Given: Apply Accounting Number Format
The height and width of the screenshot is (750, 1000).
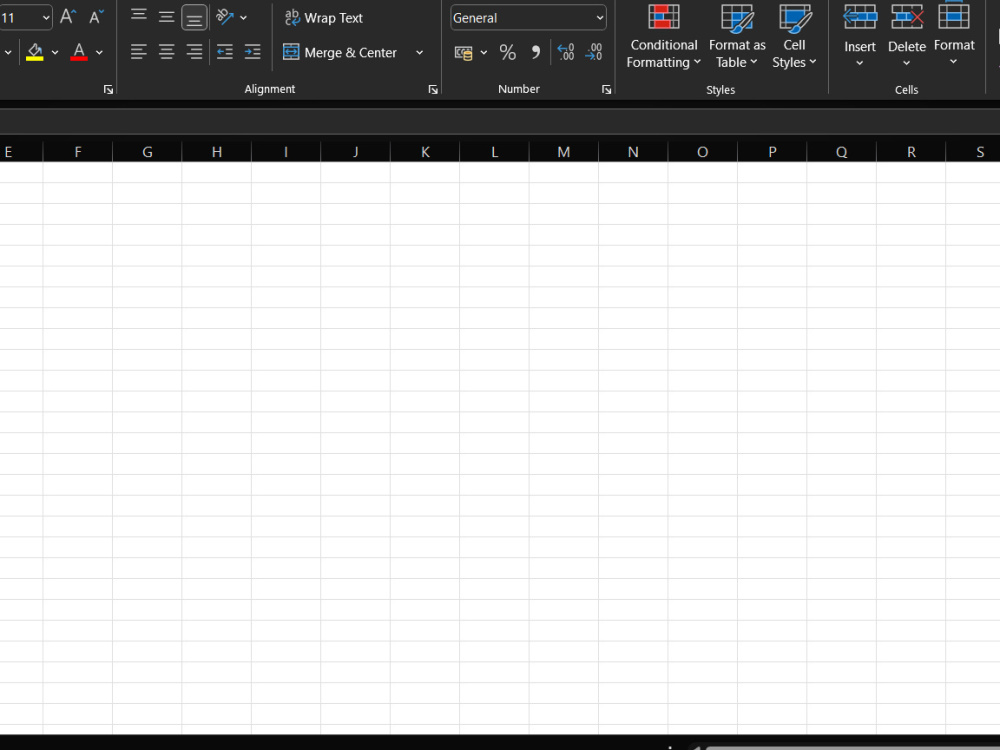Looking at the screenshot, I should [x=464, y=52].
